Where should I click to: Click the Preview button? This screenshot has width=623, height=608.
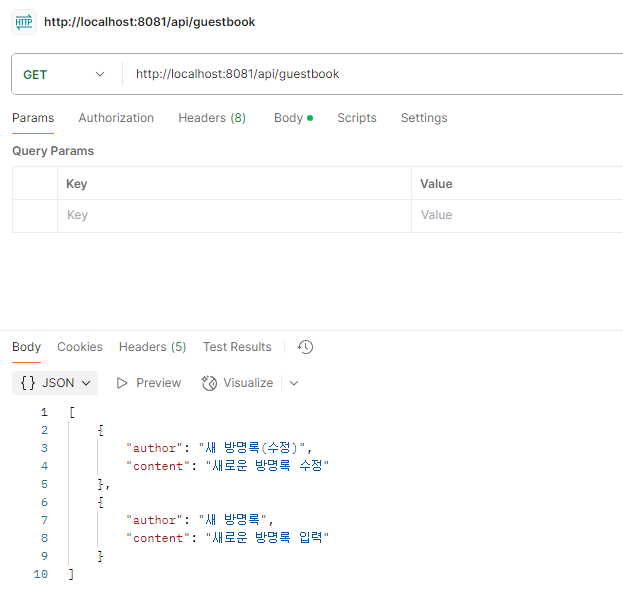tap(149, 383)
